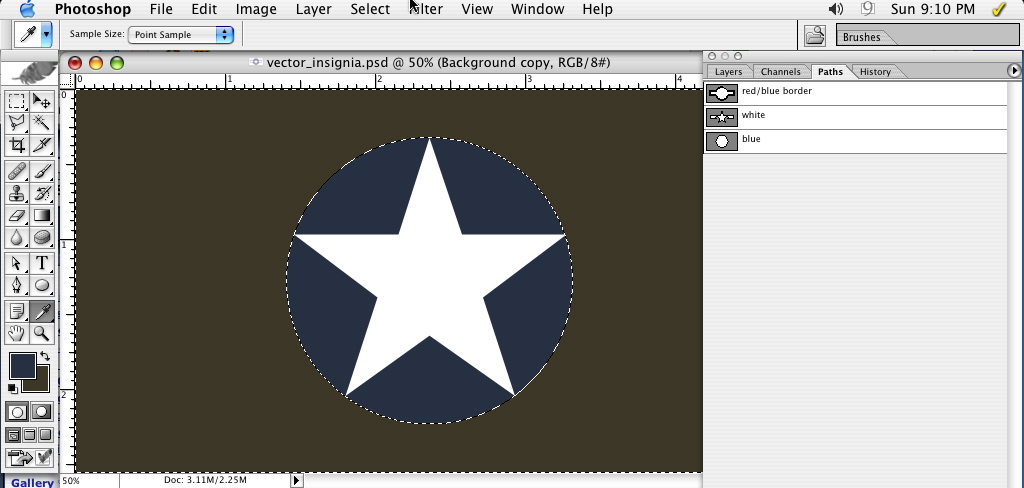Select the Pen tool
1024x488 pixels.
[x=17, y=285]
